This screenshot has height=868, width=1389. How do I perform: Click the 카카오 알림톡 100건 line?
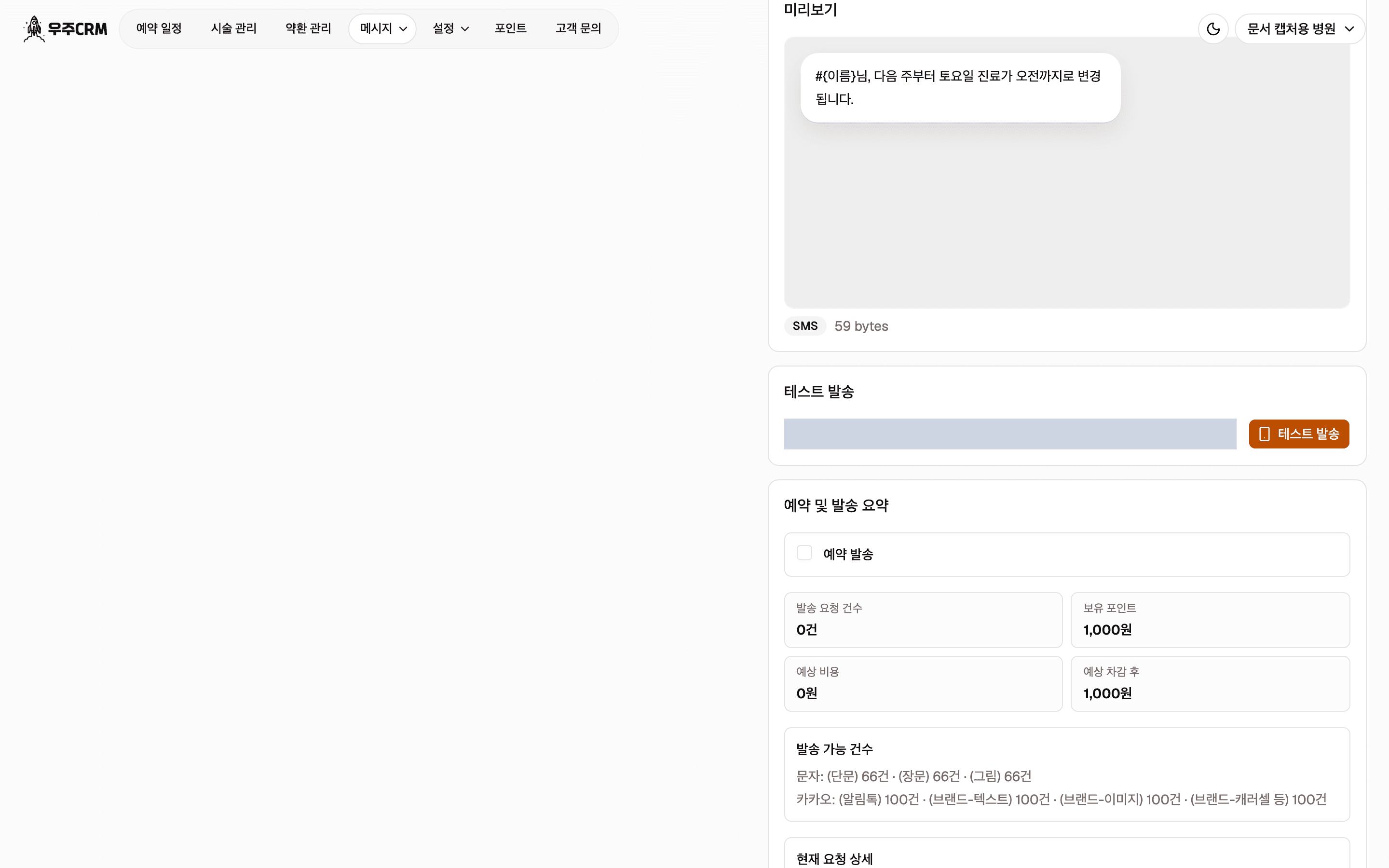click(1061, 799)
